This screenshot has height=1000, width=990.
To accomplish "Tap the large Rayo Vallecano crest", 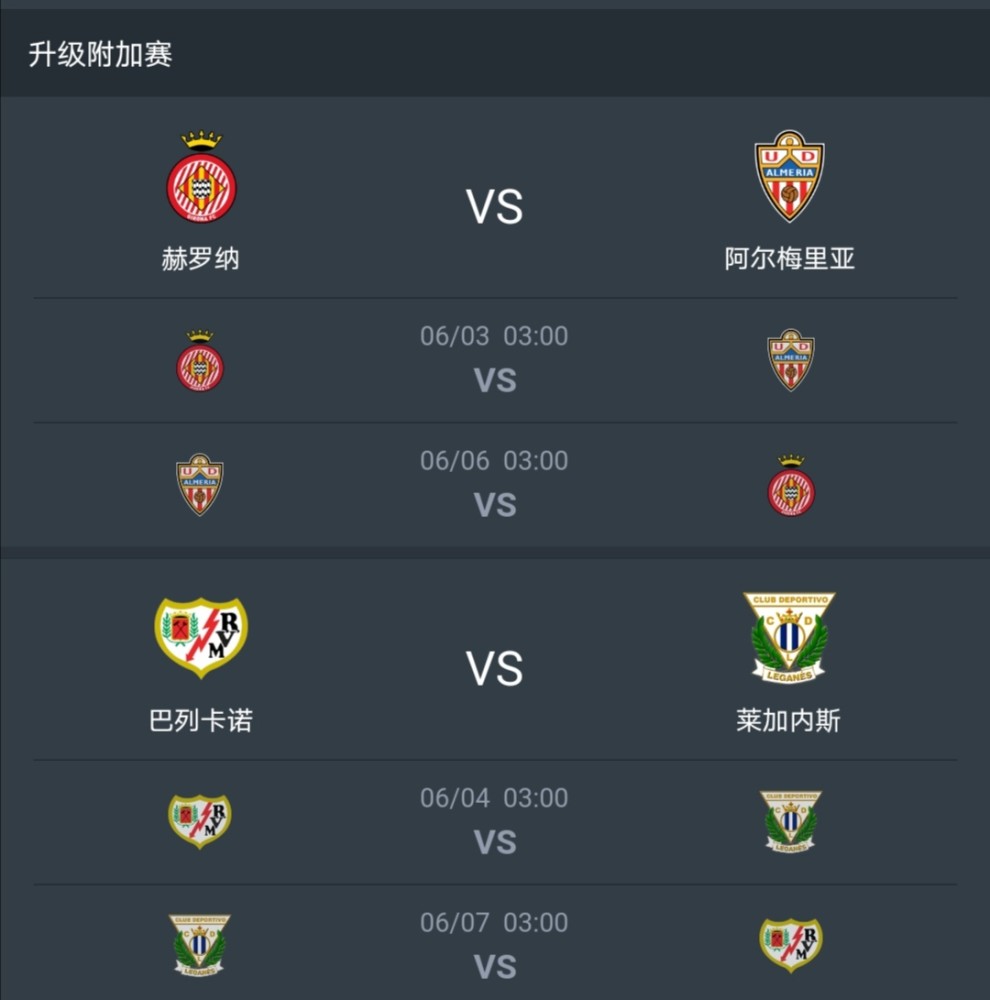I will (x=201, y=637).
